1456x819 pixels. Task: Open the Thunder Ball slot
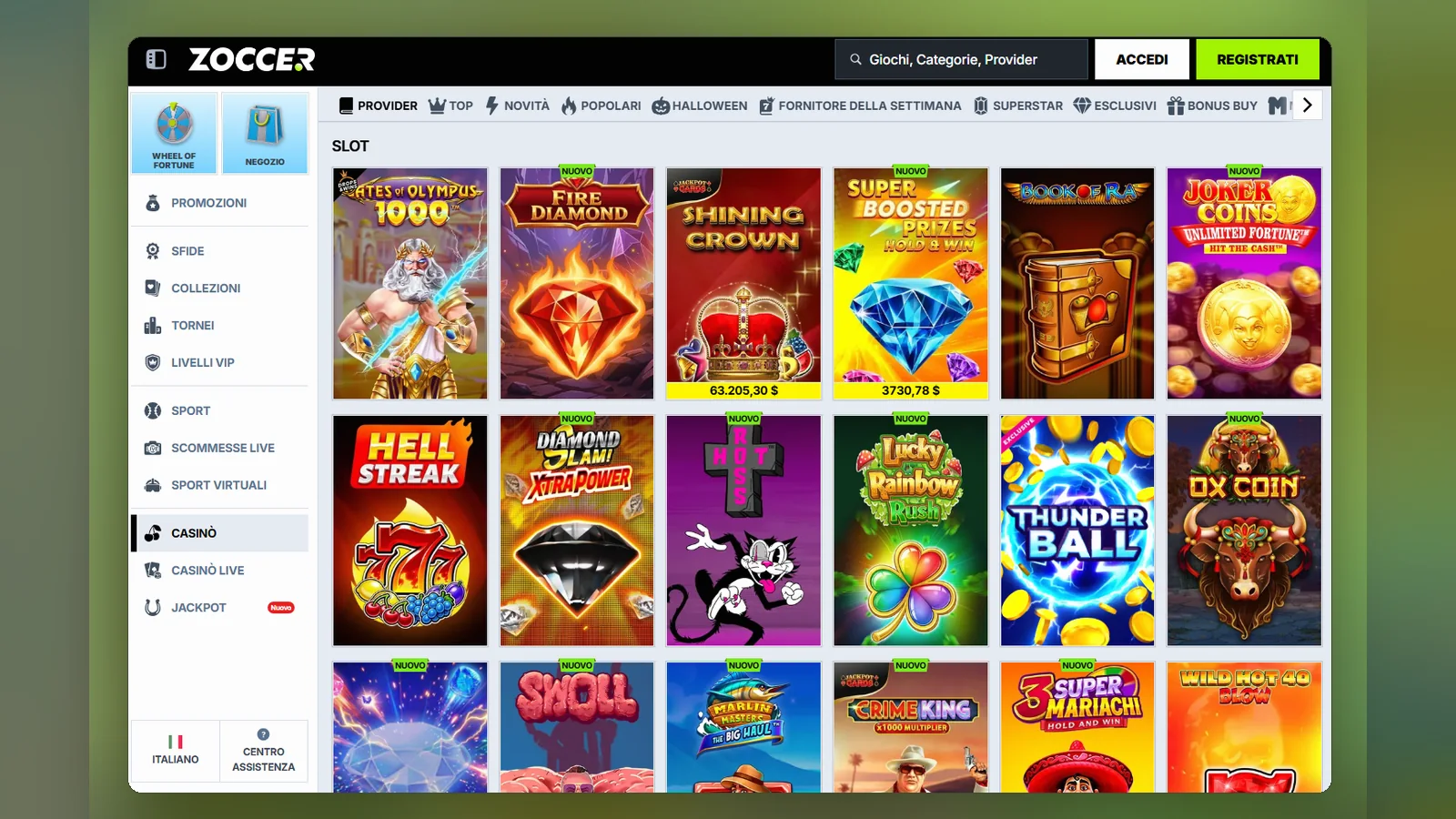click(x=1077, y=531)
